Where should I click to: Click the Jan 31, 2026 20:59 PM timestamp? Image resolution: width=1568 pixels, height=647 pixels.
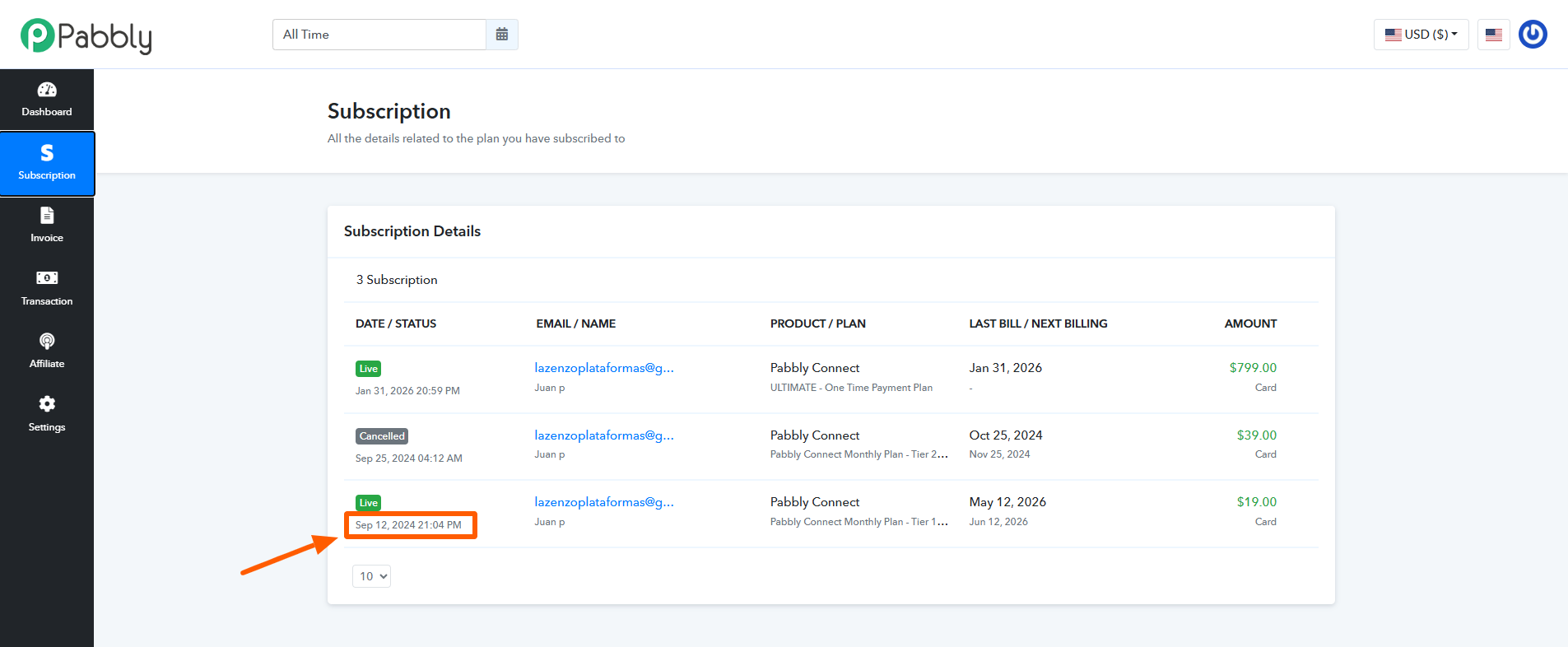tap(407, 391)
